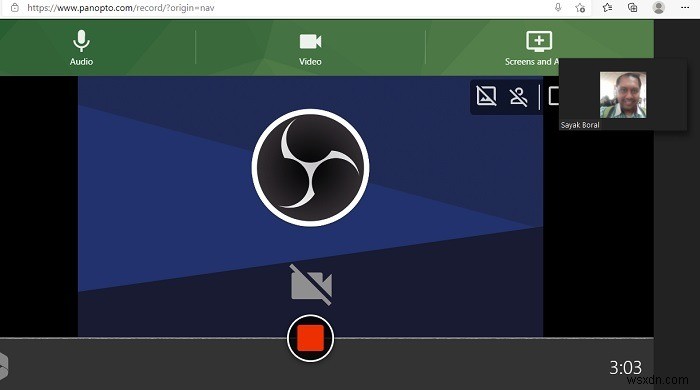Viewport: 700px width, 390px height.
Task: Click the 3:03 recording timer
Action: click(x=625, y=368)
